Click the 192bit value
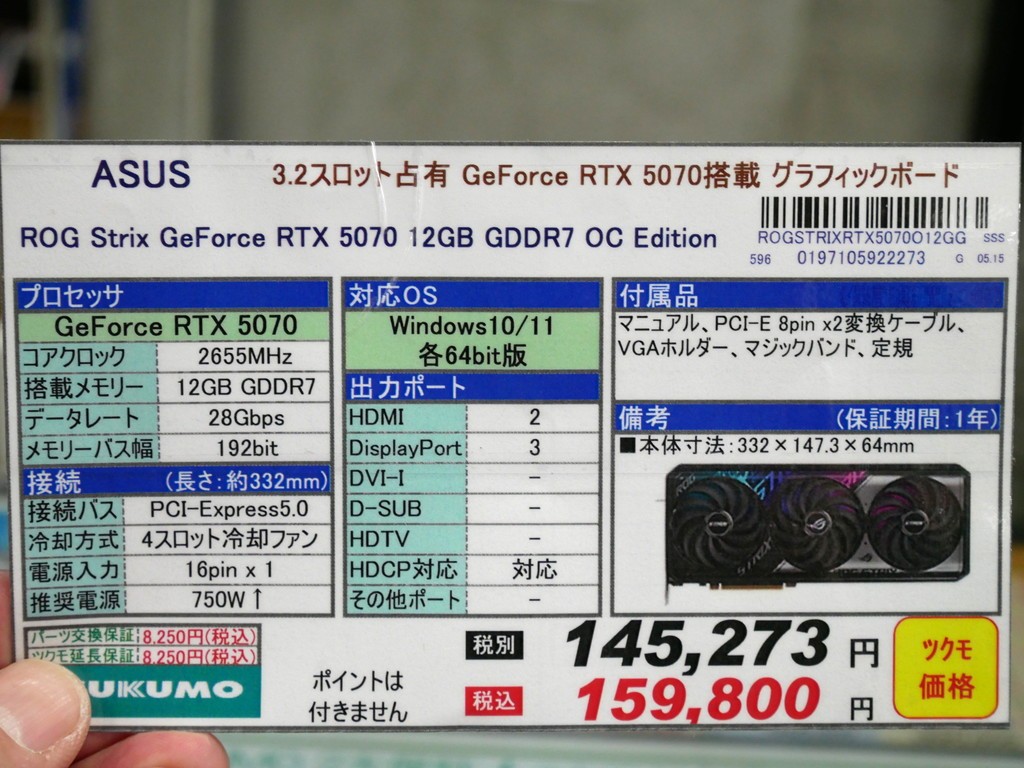 pos(247,448)
